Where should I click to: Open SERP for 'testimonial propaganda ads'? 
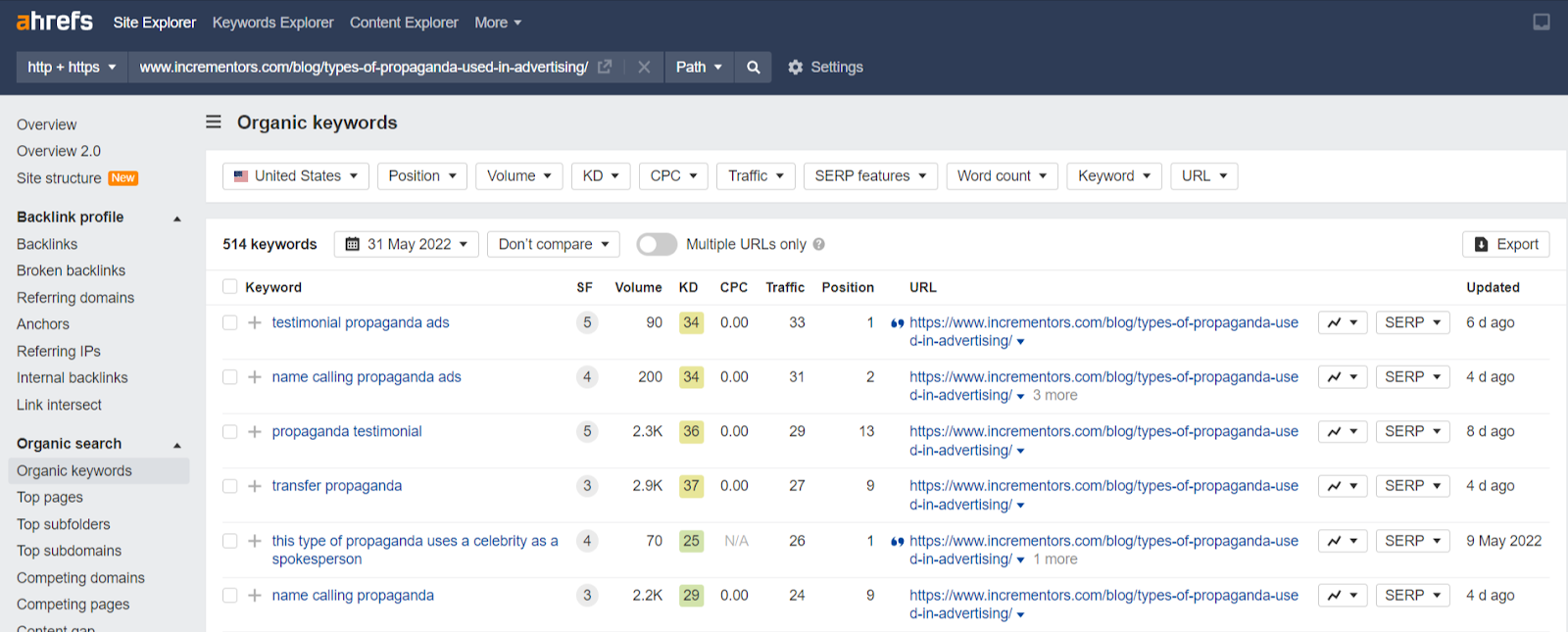(x=1412, y=322)
